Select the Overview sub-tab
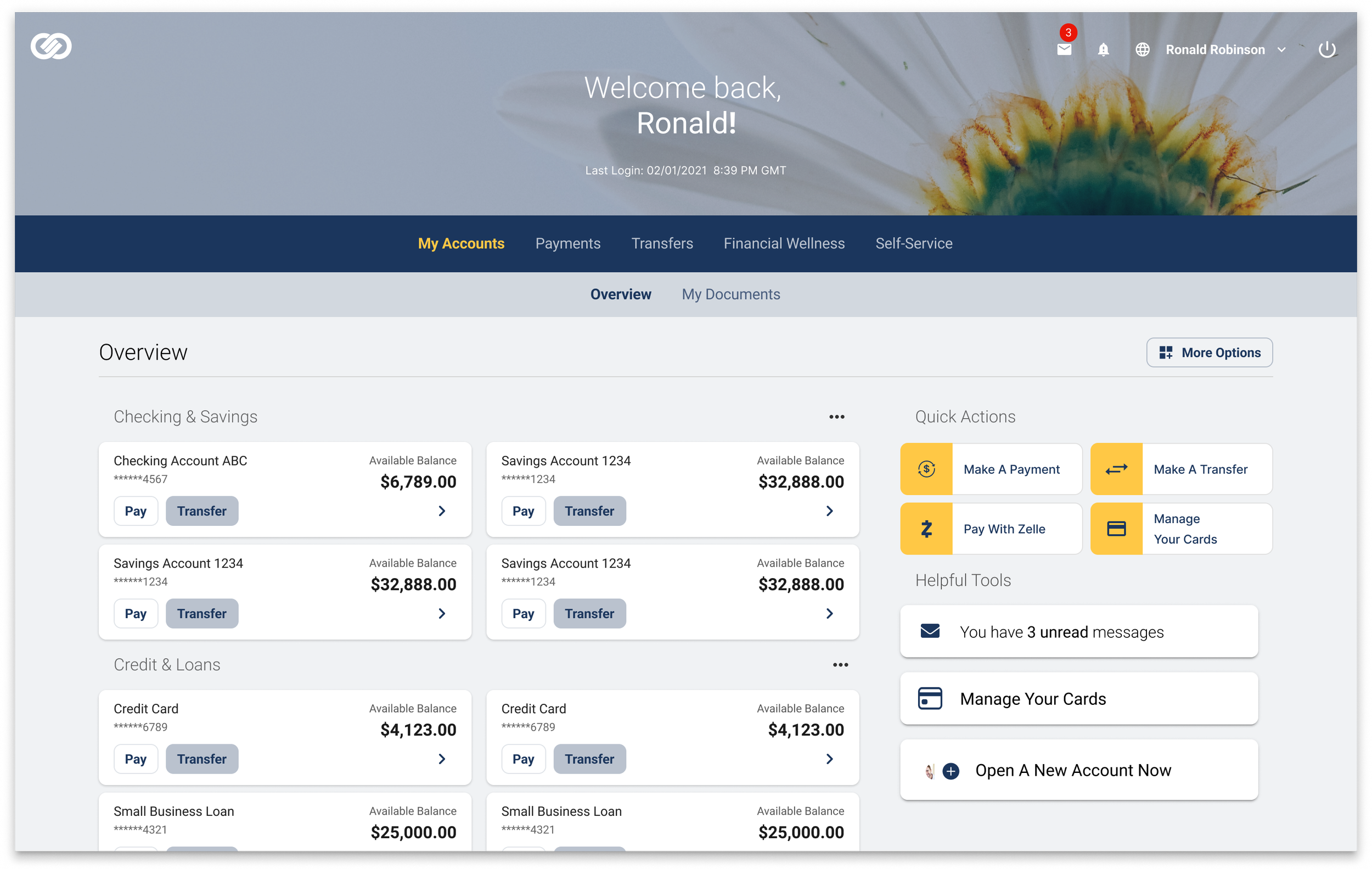The image size is (1372, 869). tap(621, 294)
